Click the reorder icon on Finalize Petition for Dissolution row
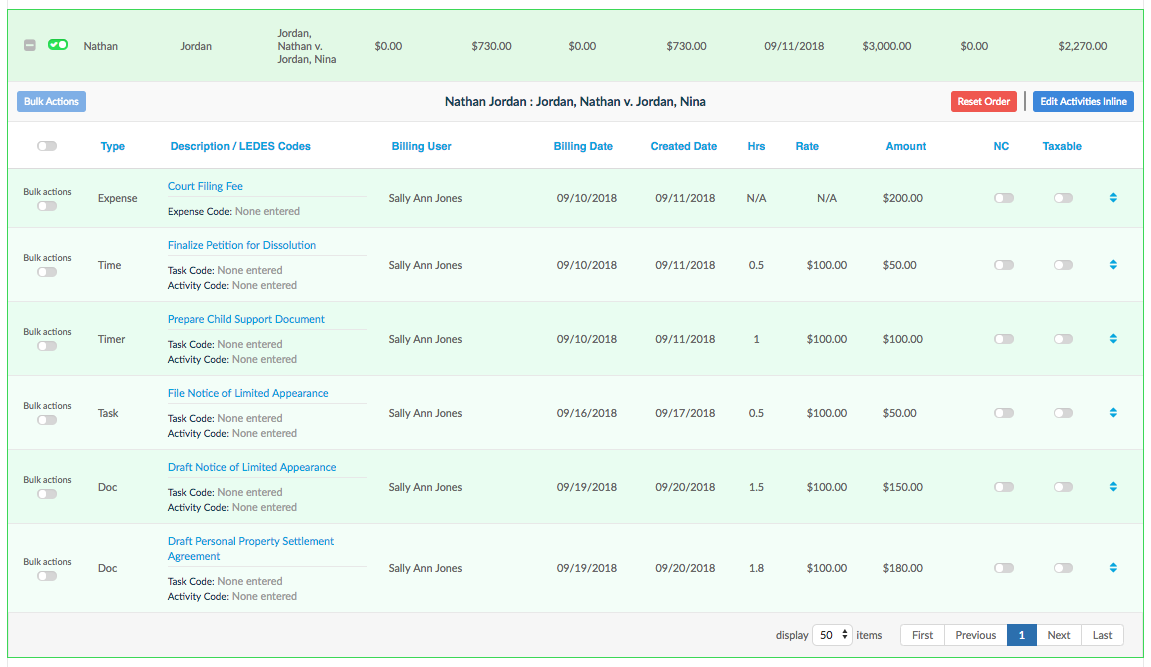1151x667 pixels. click(x=1113, y=265)
